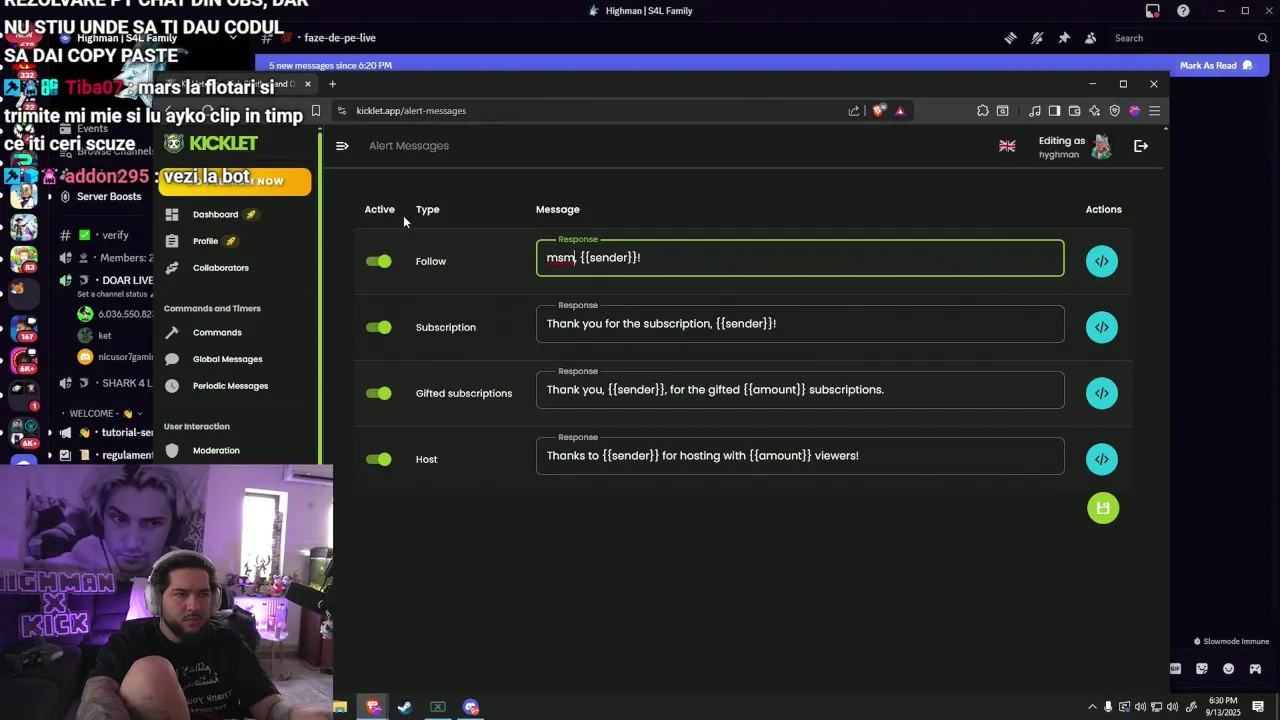
Task: Edit the Gifted subscriptions response field
Action: click(800, 390)
